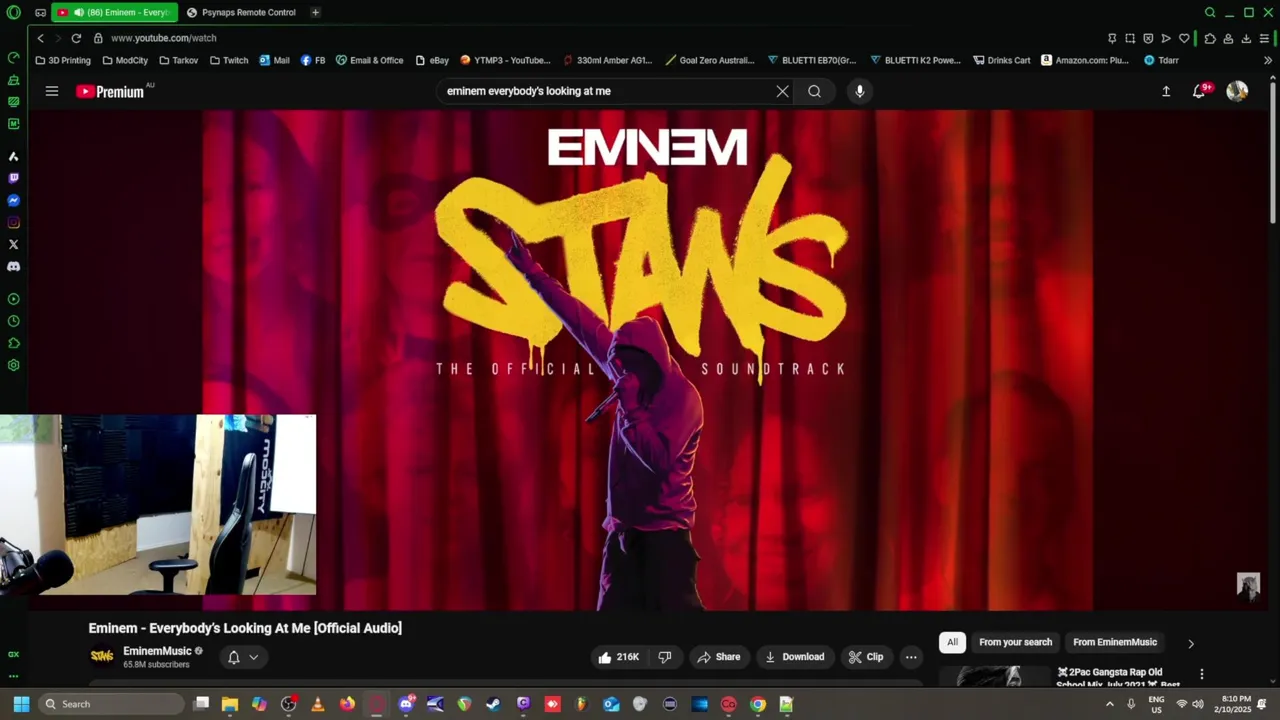Switch to the Eminem YouTube browser tab
This screenshot has height=720, width=1280.
(x=113, y=12)
